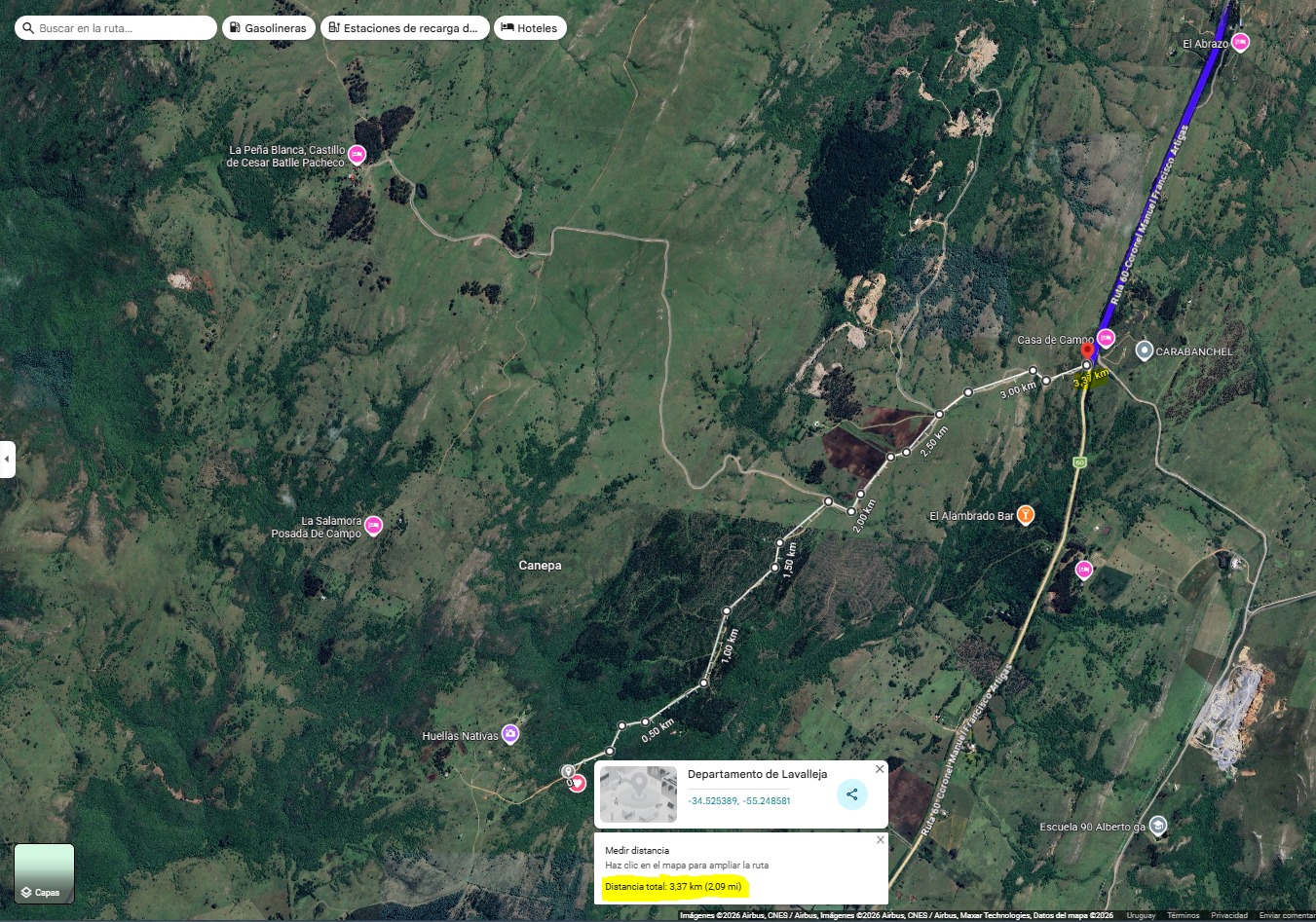Open La Salamora Posada De Campo pin
The height and width of the screenshot is (922, 1316).
[x=373, y=526]
